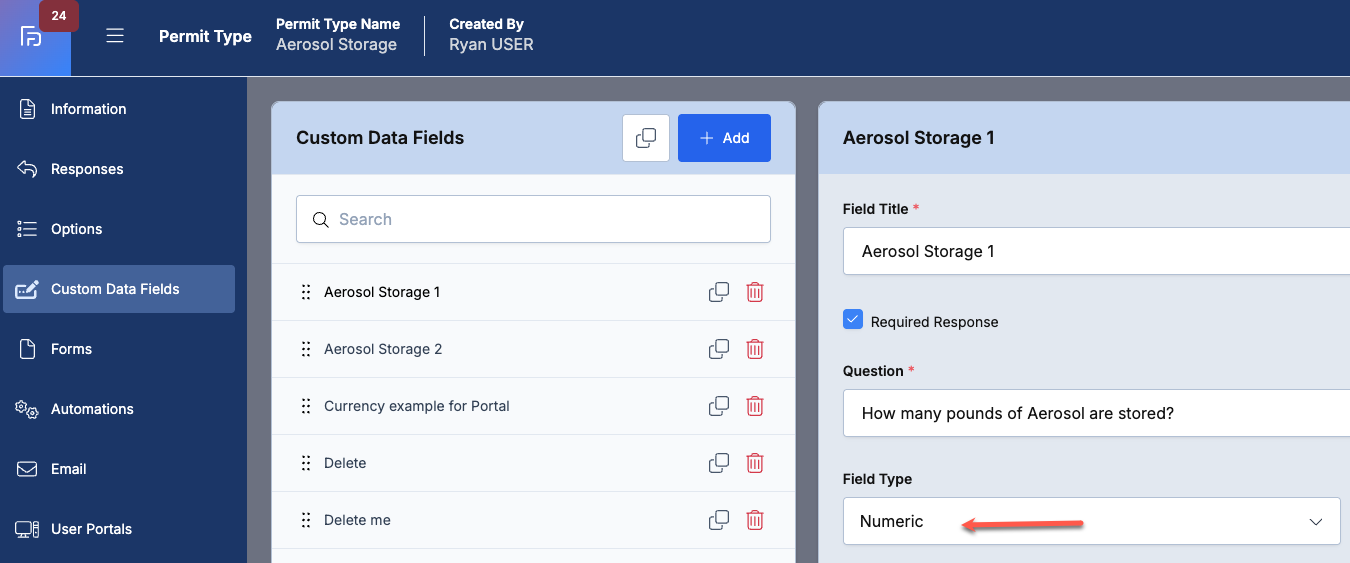Viewport: 1350px width, 563px height.
Task: Grab drag handle of Delete me row
Action: coord(306,520)
